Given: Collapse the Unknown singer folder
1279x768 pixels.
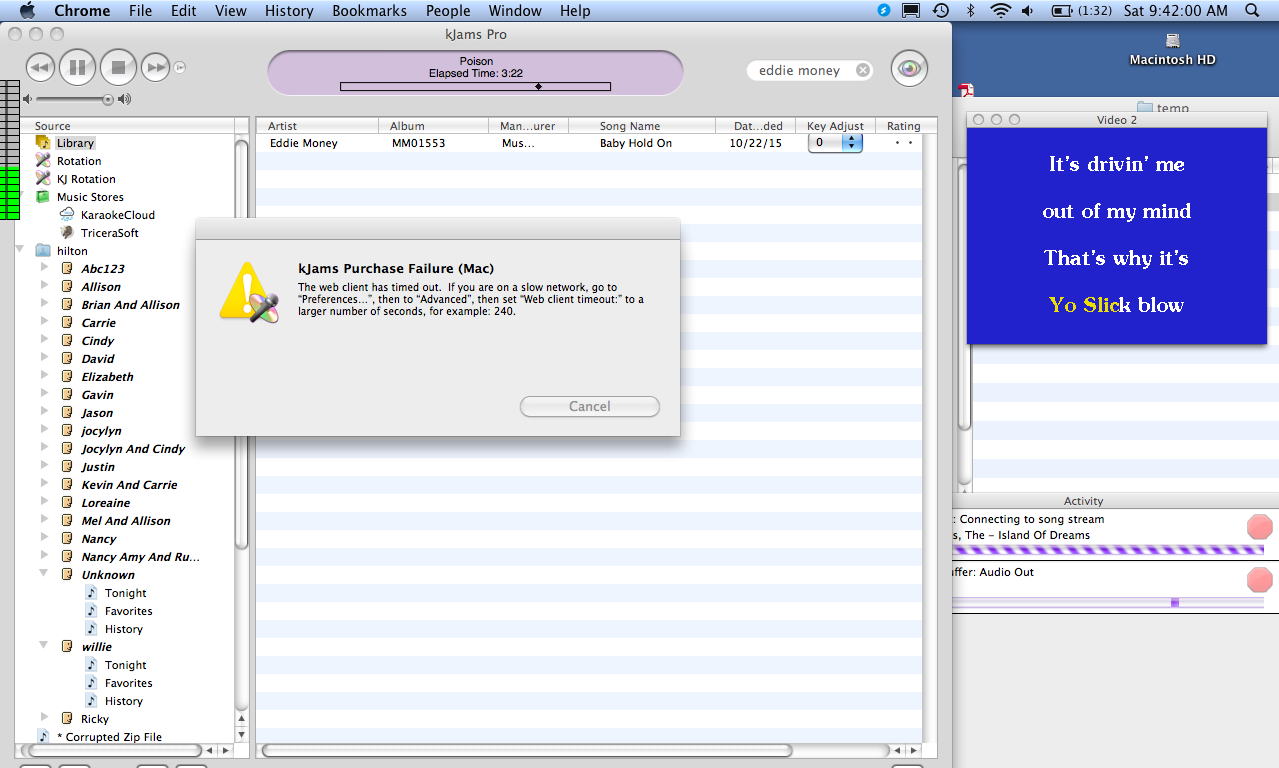Looking at the screenshot, I should point(44,574).
